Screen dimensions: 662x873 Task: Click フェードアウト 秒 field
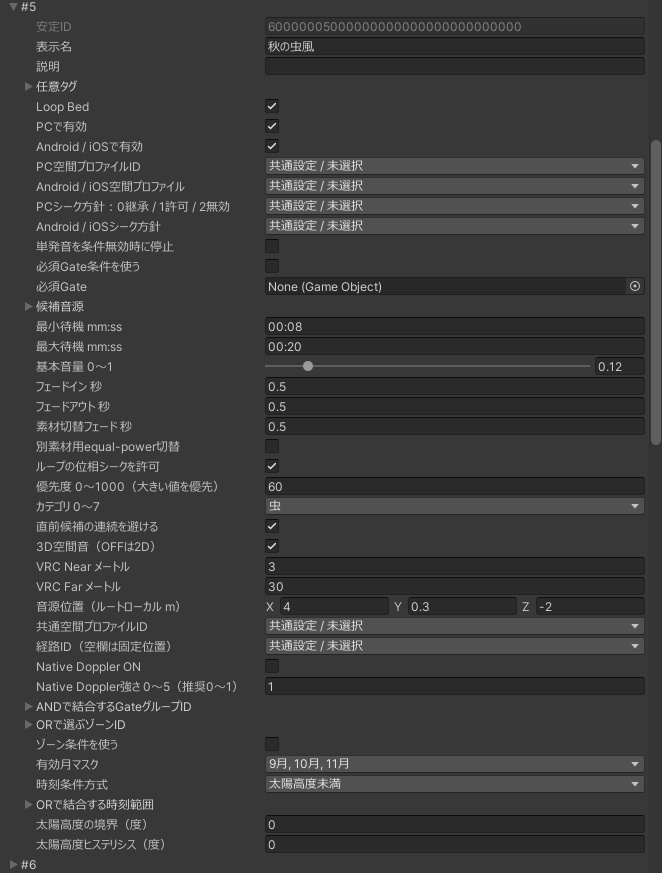[x=454, y=406]
